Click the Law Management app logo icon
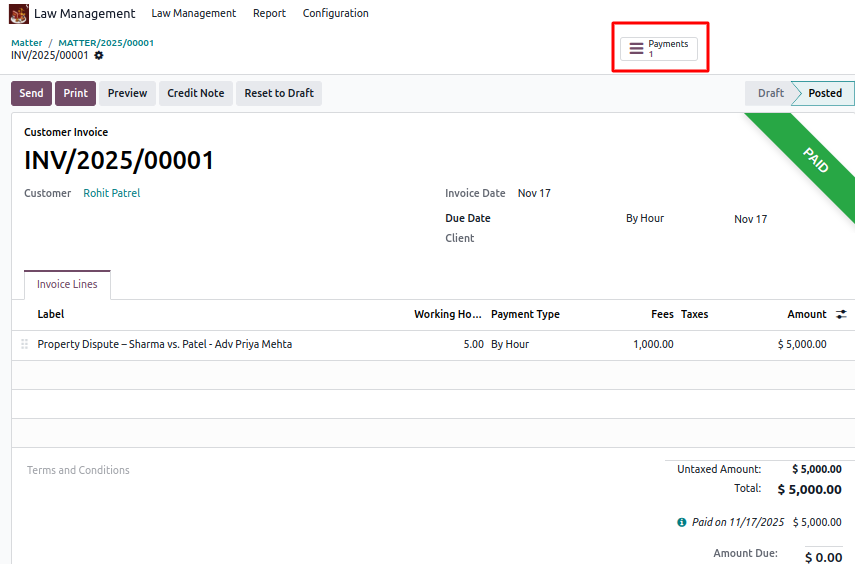 tap(19, 14)
